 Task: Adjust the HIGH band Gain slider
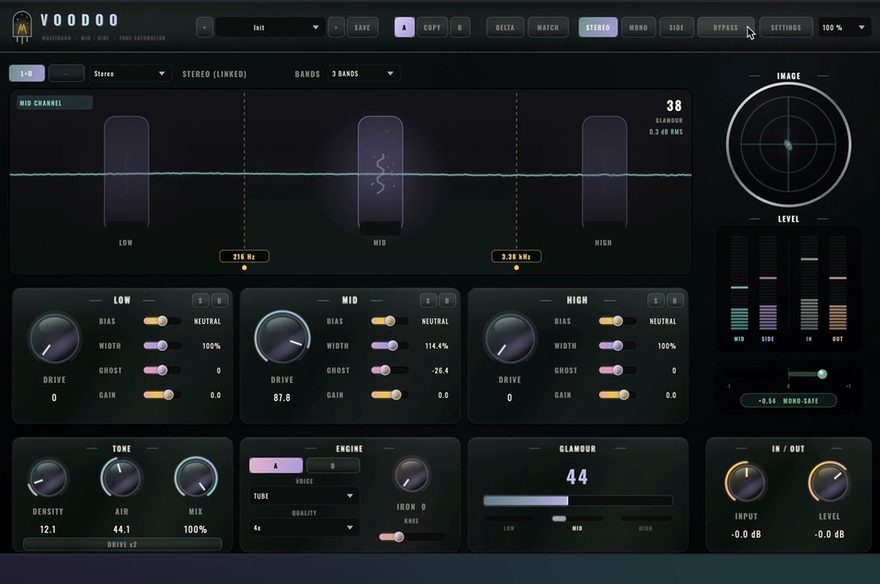point(617,395)
